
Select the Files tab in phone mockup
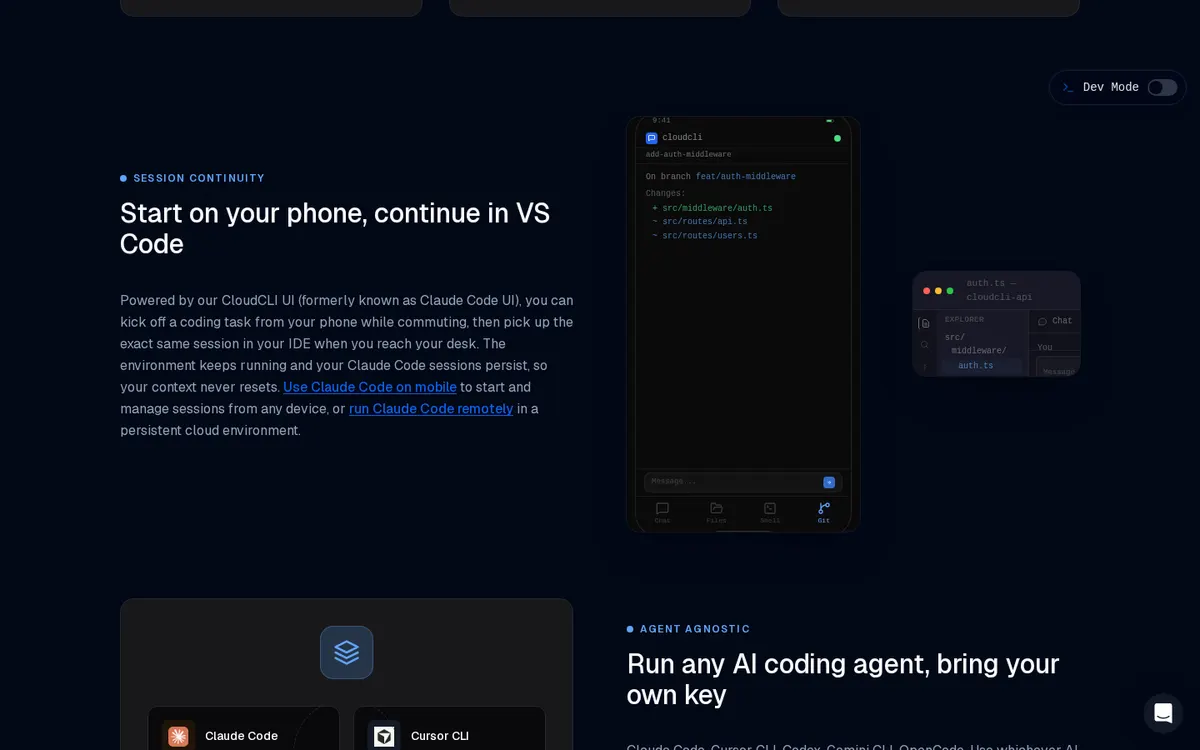click(716, 512)
